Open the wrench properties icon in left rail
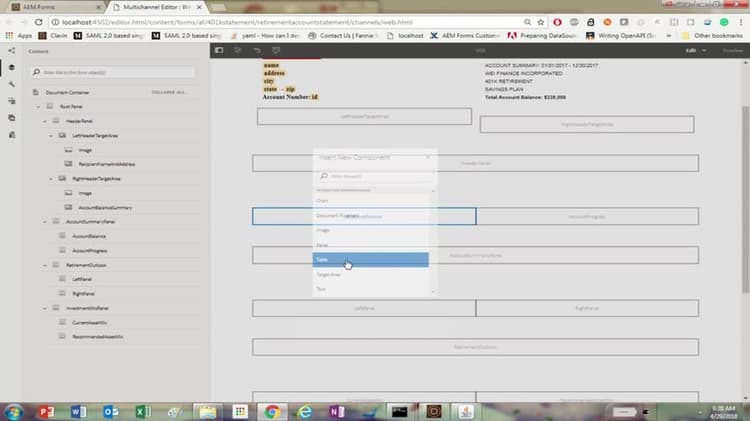 (11, 84)
